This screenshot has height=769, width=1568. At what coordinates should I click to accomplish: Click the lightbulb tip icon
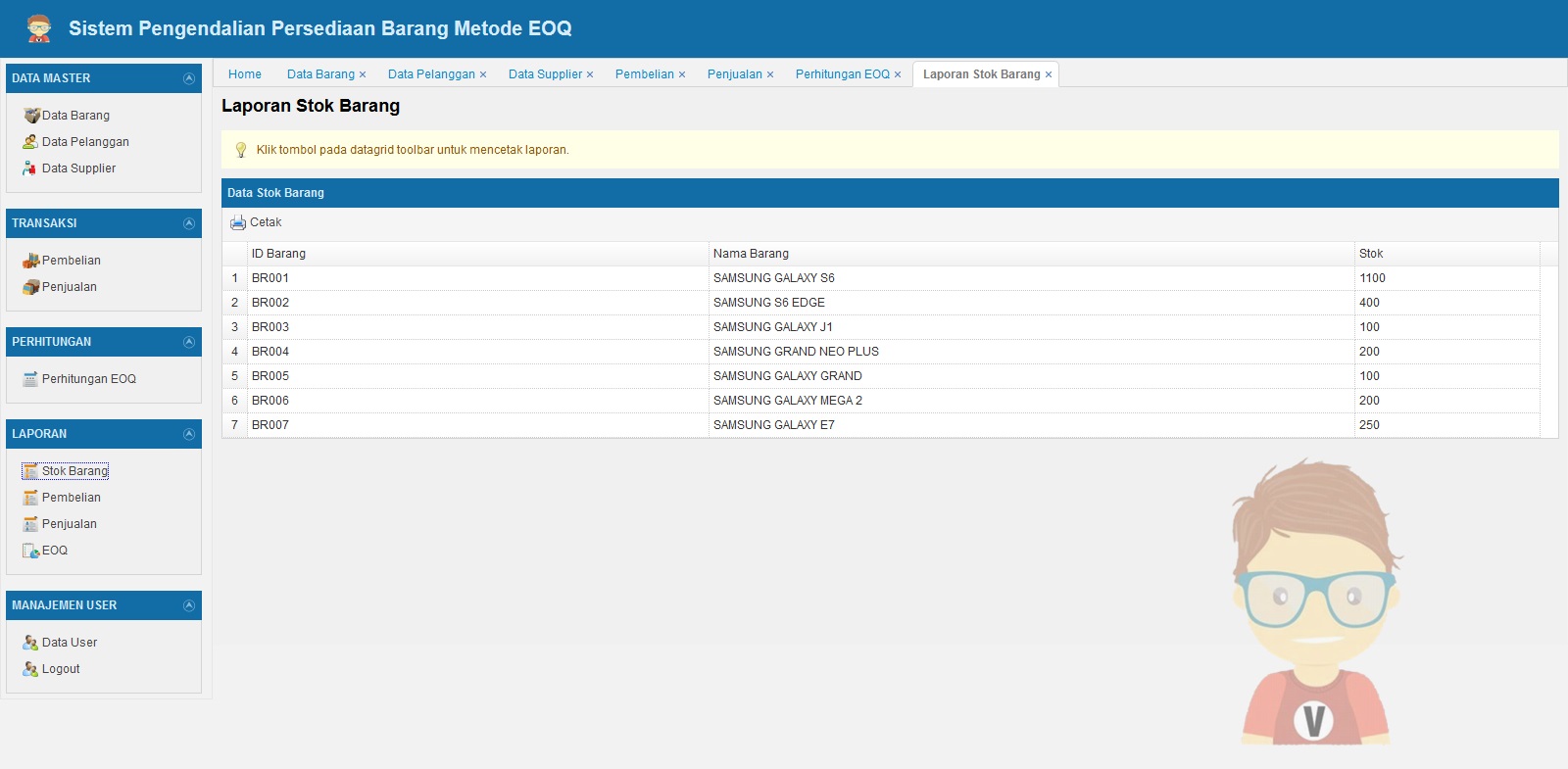(241, 150)
